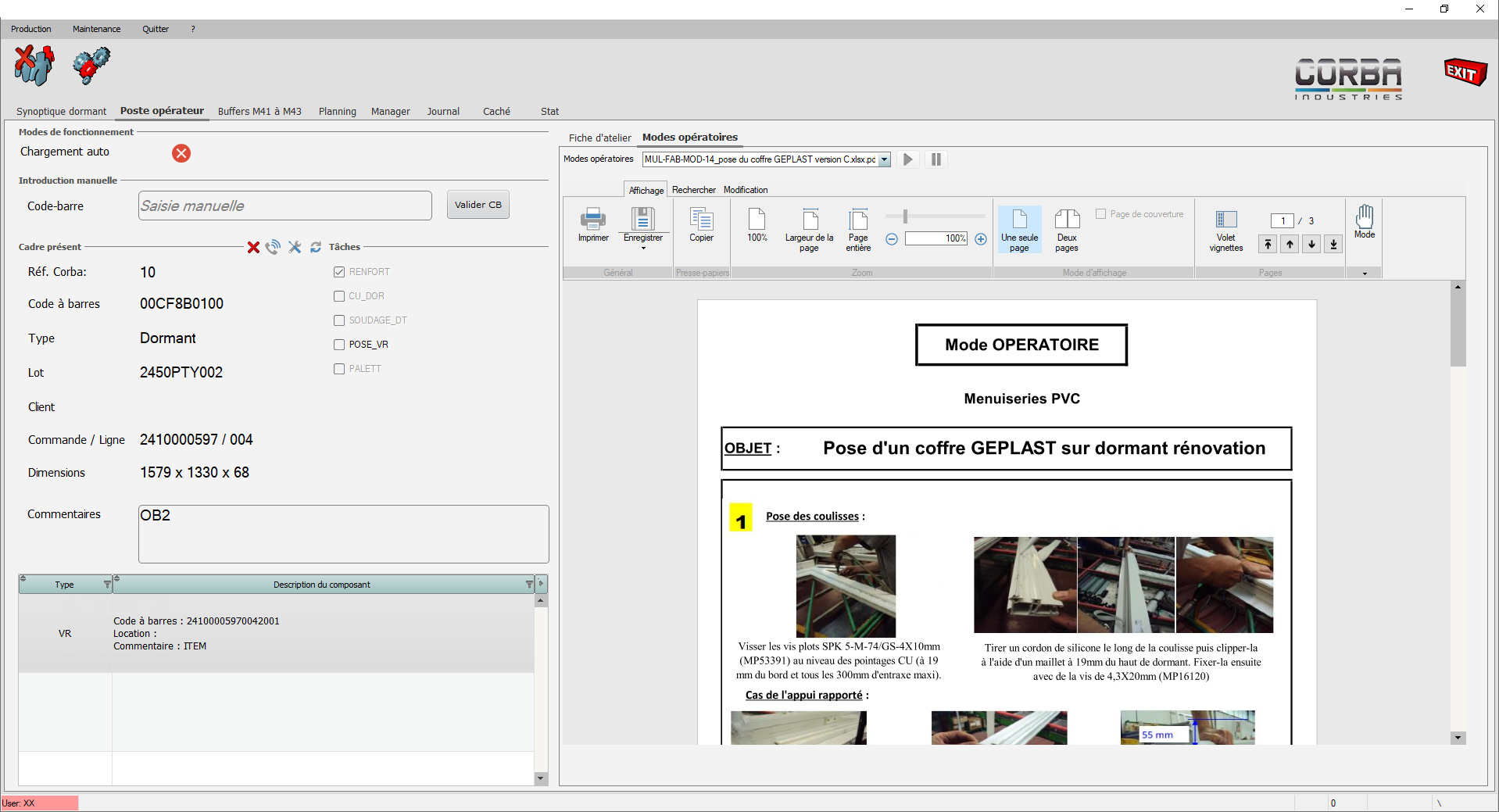Click the Imprimer printer icon
Screen dimensions: 1499x812
click(592, 220)
